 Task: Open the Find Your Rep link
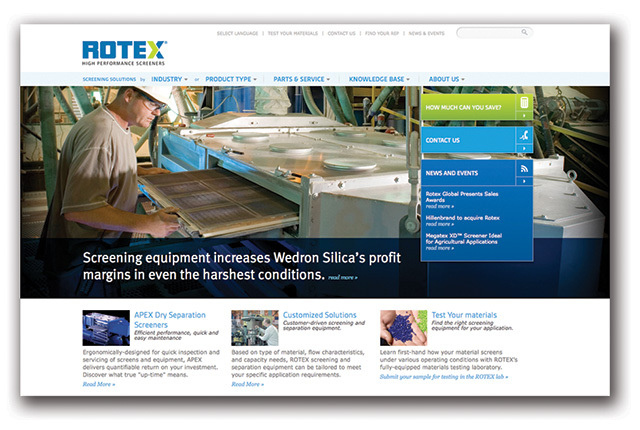click(382, 33)
